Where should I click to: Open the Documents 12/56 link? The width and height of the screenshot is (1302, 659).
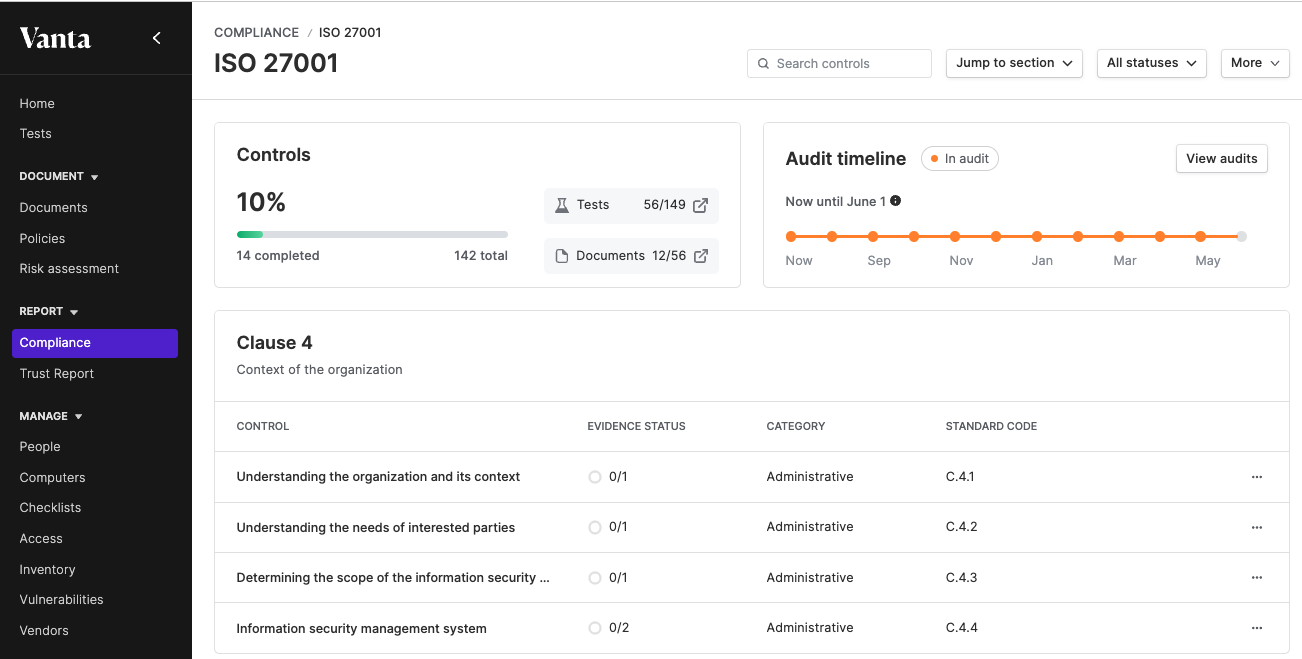click(x=631, y=255)
